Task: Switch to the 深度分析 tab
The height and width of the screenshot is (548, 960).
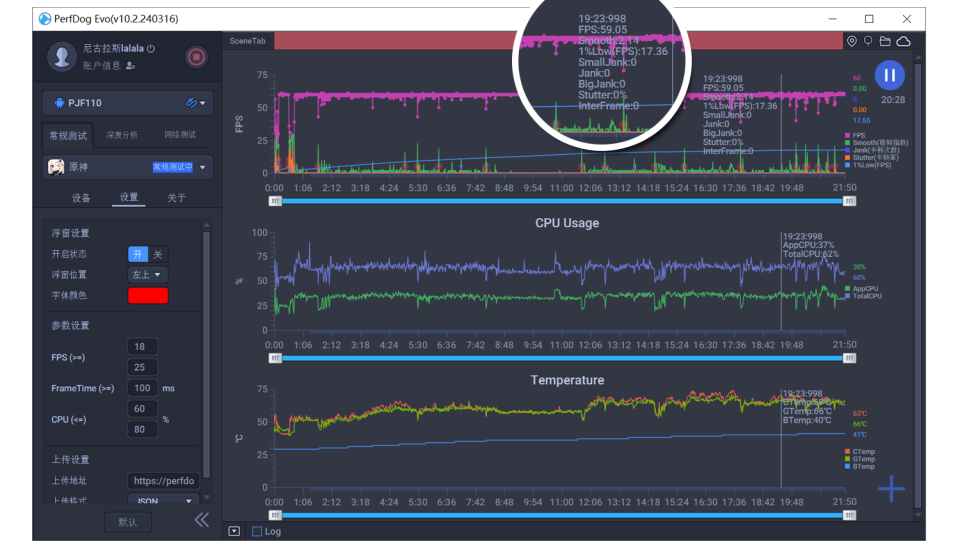Action: pos(122,135)
